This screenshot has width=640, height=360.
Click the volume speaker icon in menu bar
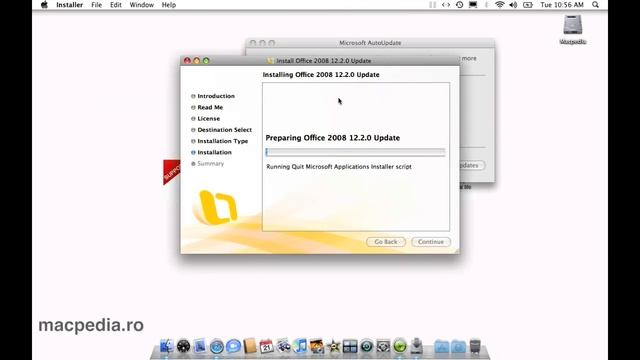(x=513, y=5)
